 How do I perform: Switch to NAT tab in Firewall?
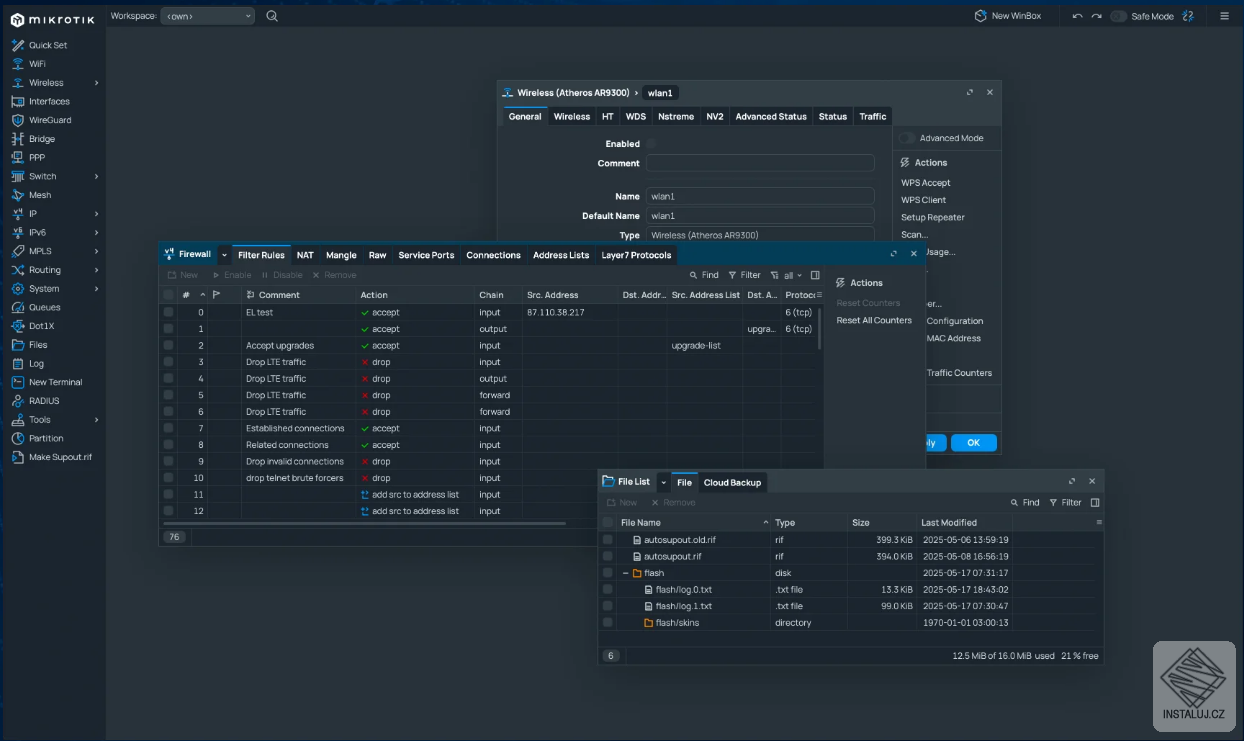pos(305,255)
